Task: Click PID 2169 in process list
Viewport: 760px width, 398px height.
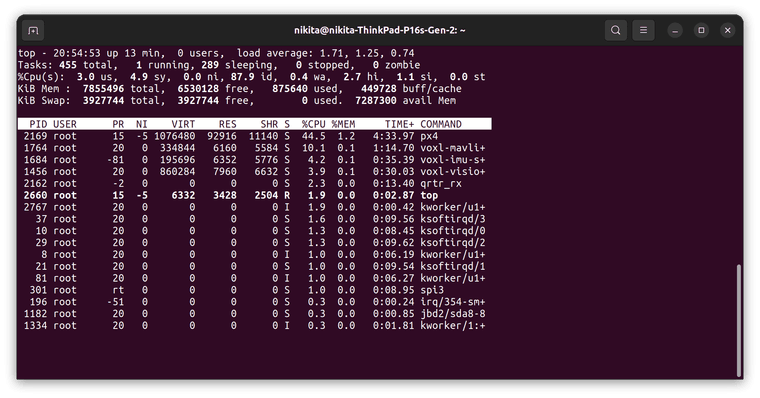Action: coord(35,136)
